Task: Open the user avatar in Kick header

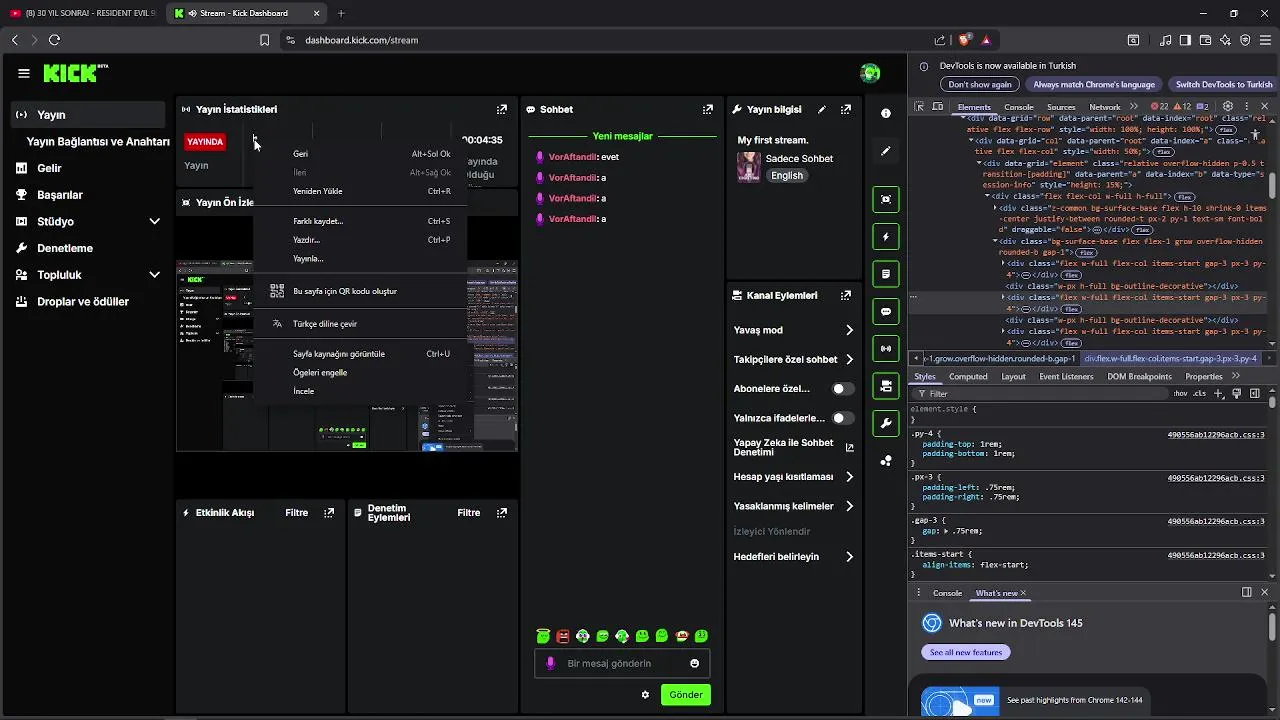Action: (870, 73)
